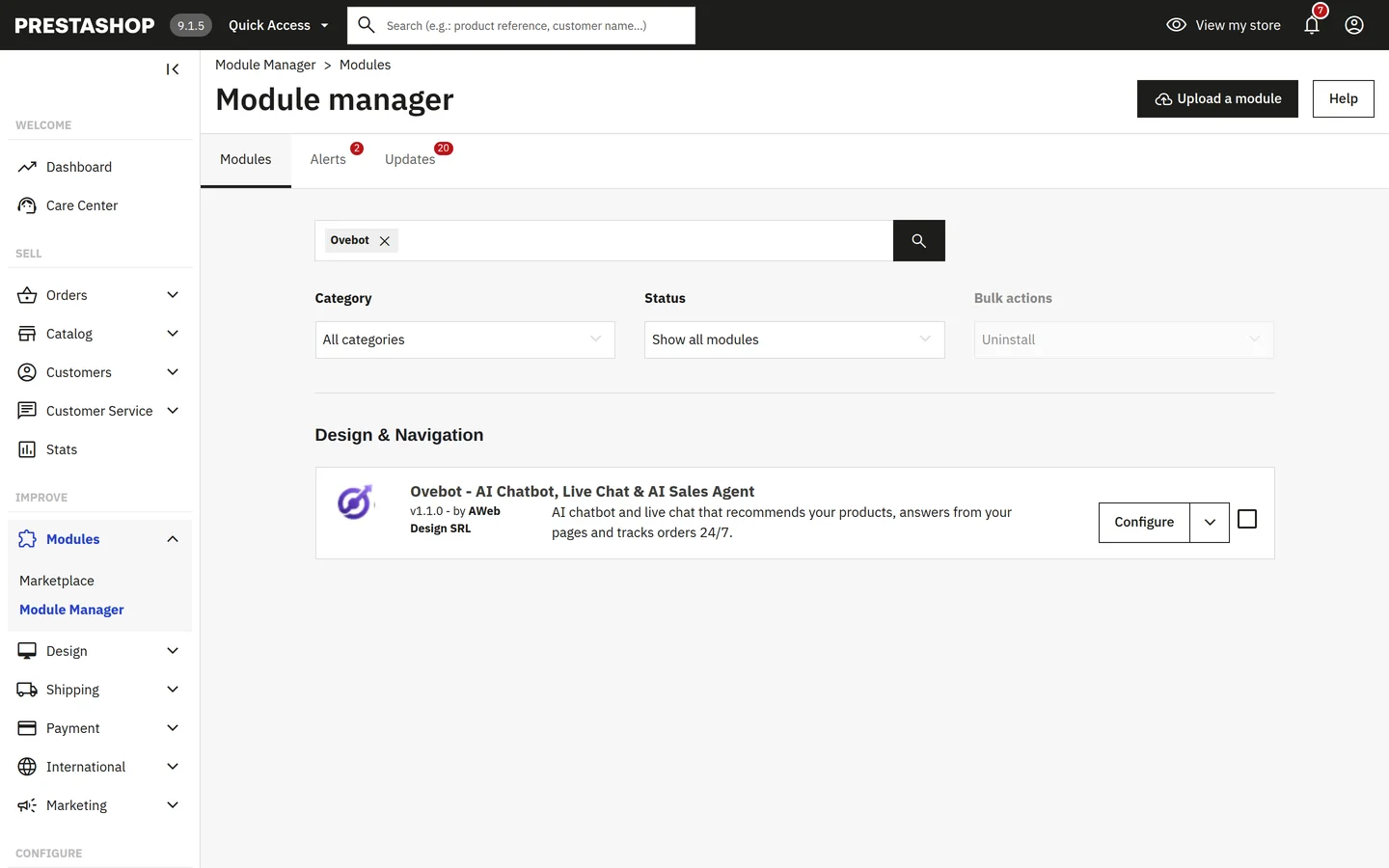Click the Care Center headset icon

(x=27, y=205)
